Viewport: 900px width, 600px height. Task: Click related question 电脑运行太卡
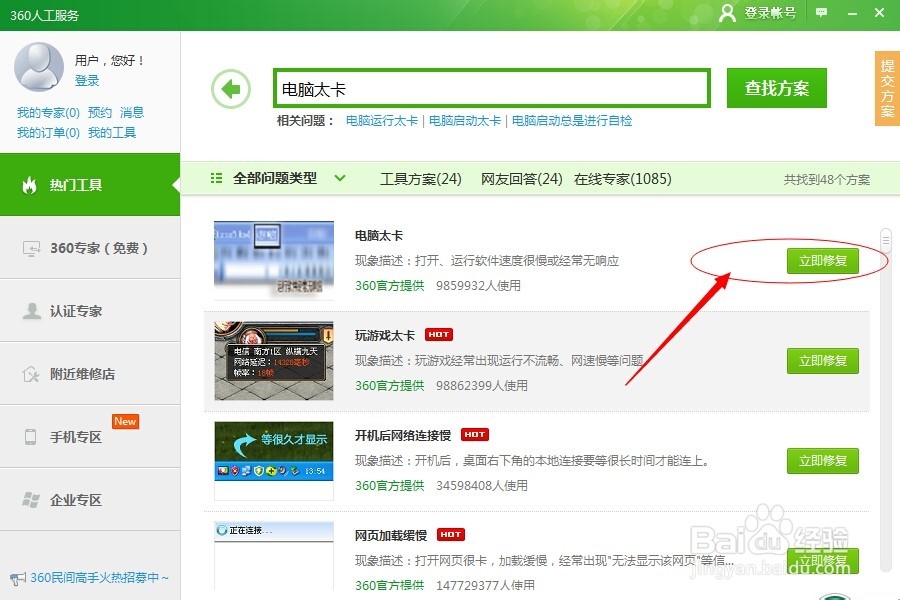click(x=382, y=121)
